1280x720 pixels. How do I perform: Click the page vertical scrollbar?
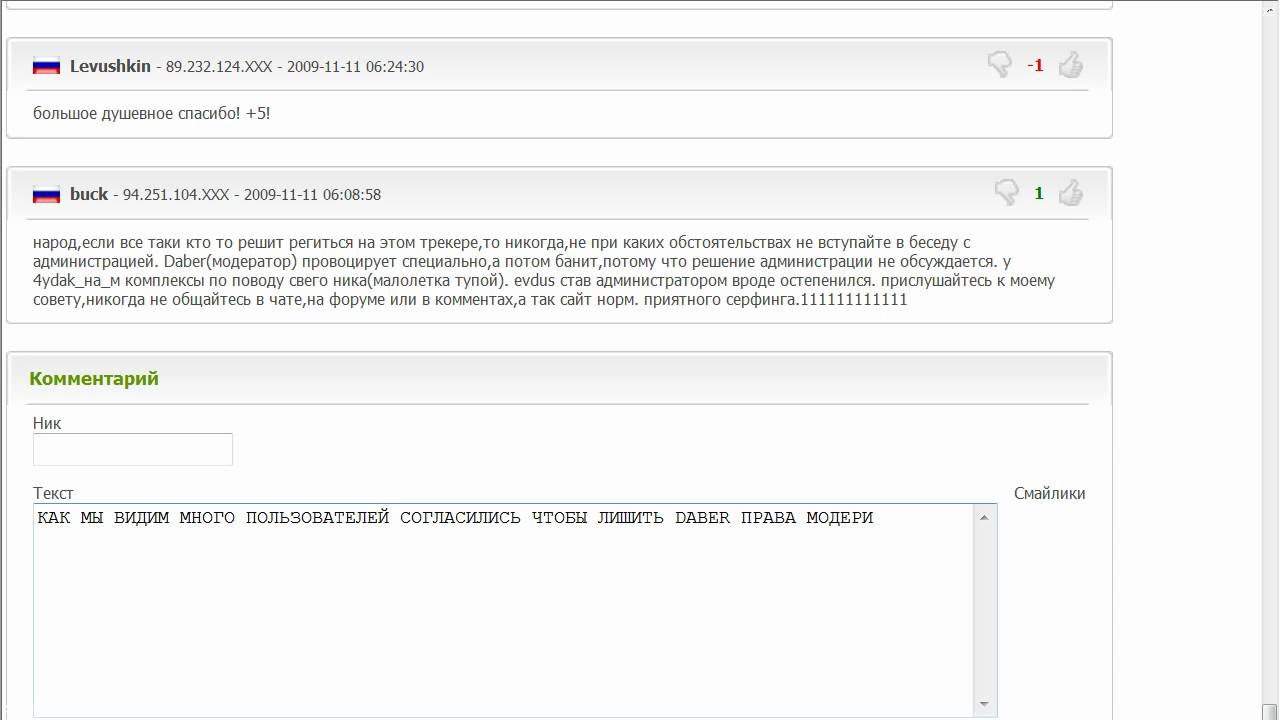pos(1270,360)
